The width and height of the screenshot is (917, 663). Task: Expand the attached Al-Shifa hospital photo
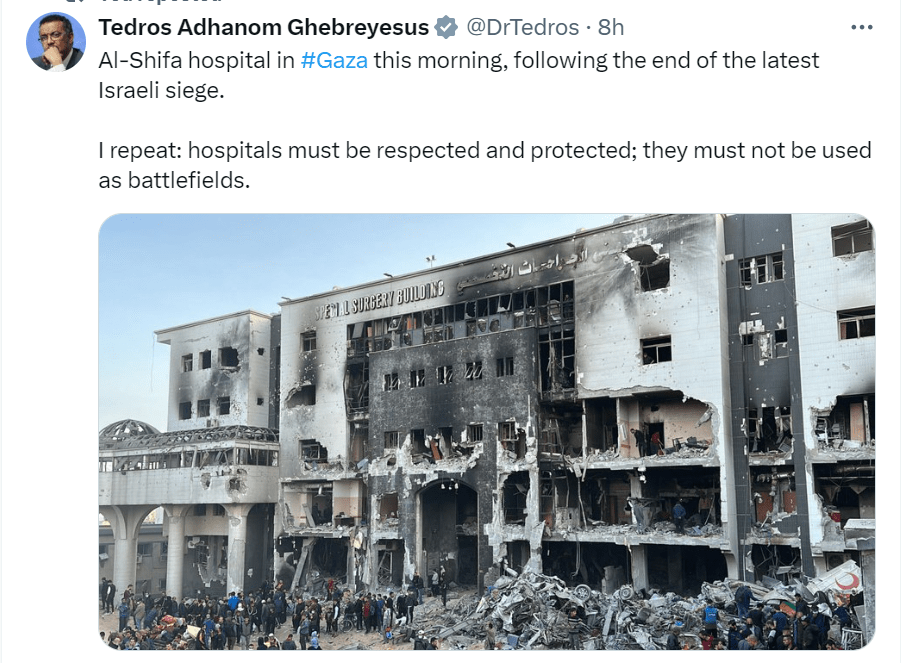pos(487,431)
